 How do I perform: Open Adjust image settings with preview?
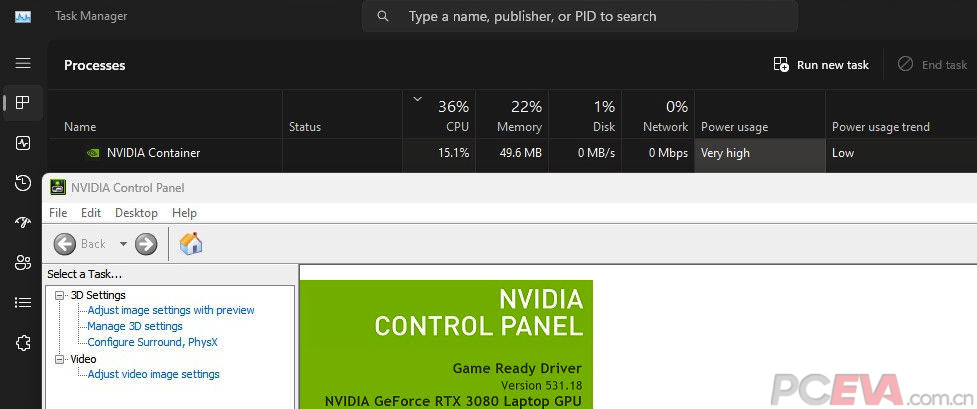(x=171, y=310)
